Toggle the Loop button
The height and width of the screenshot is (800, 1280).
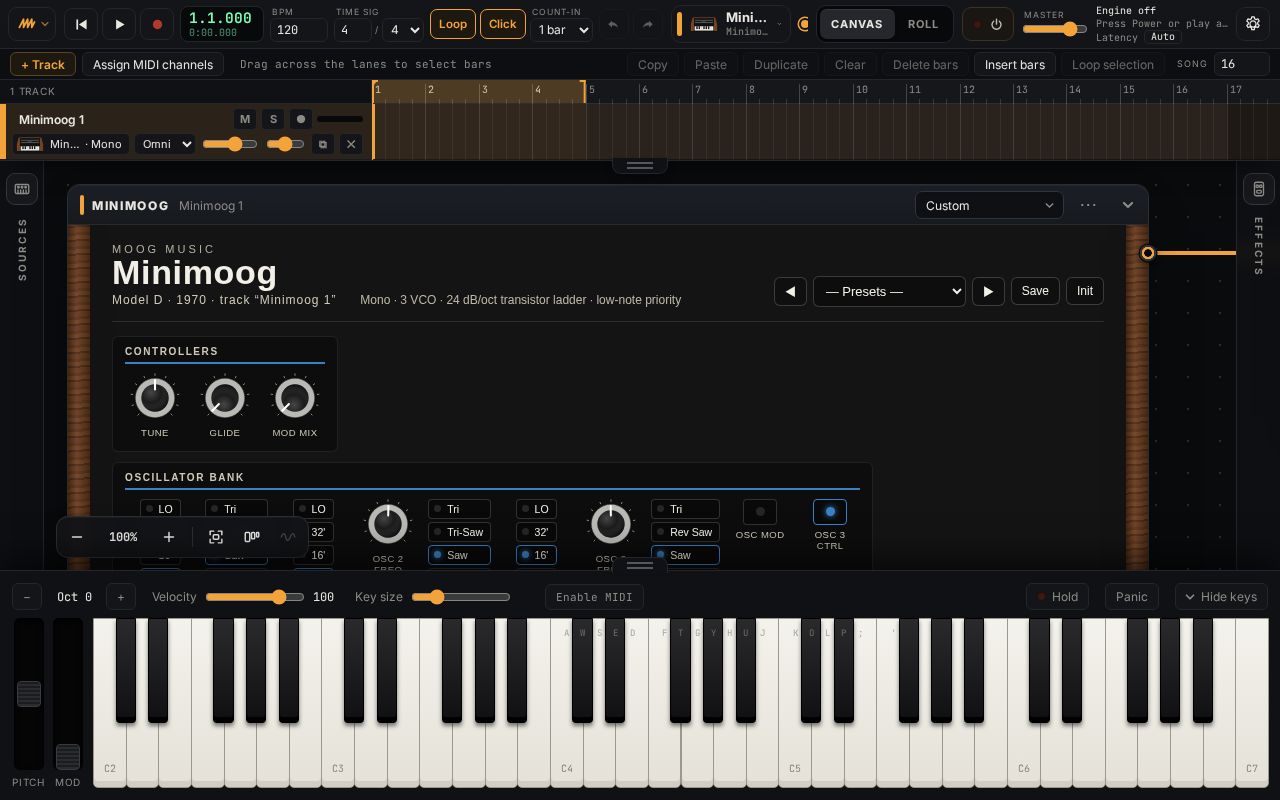tap(453, 24)
